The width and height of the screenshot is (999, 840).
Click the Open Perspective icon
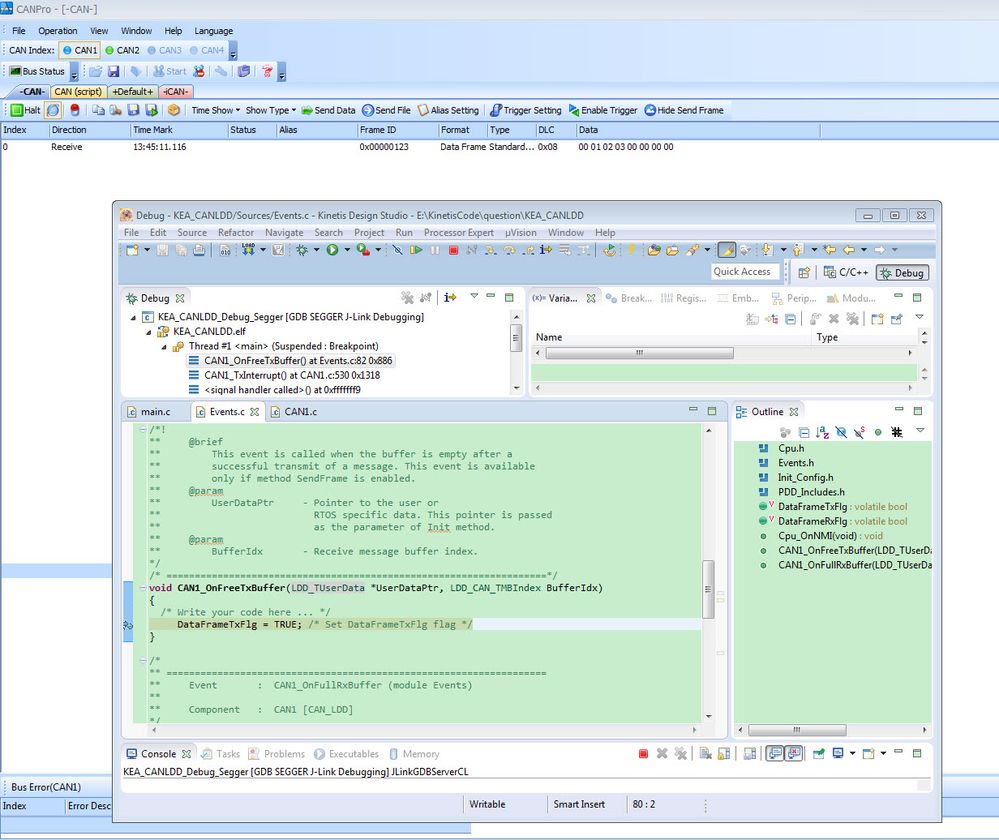pos(804,273)
